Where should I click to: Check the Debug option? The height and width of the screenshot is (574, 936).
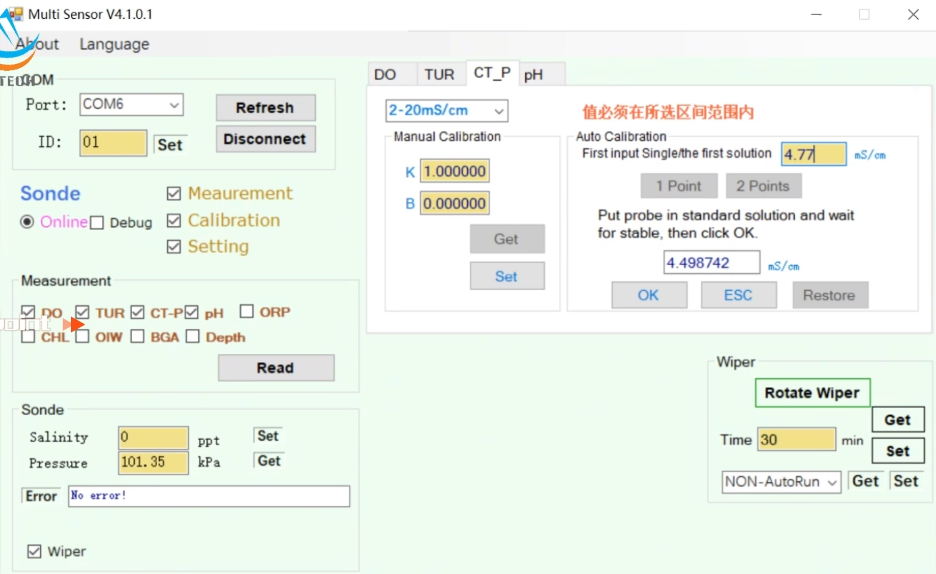tap(97, 223)
